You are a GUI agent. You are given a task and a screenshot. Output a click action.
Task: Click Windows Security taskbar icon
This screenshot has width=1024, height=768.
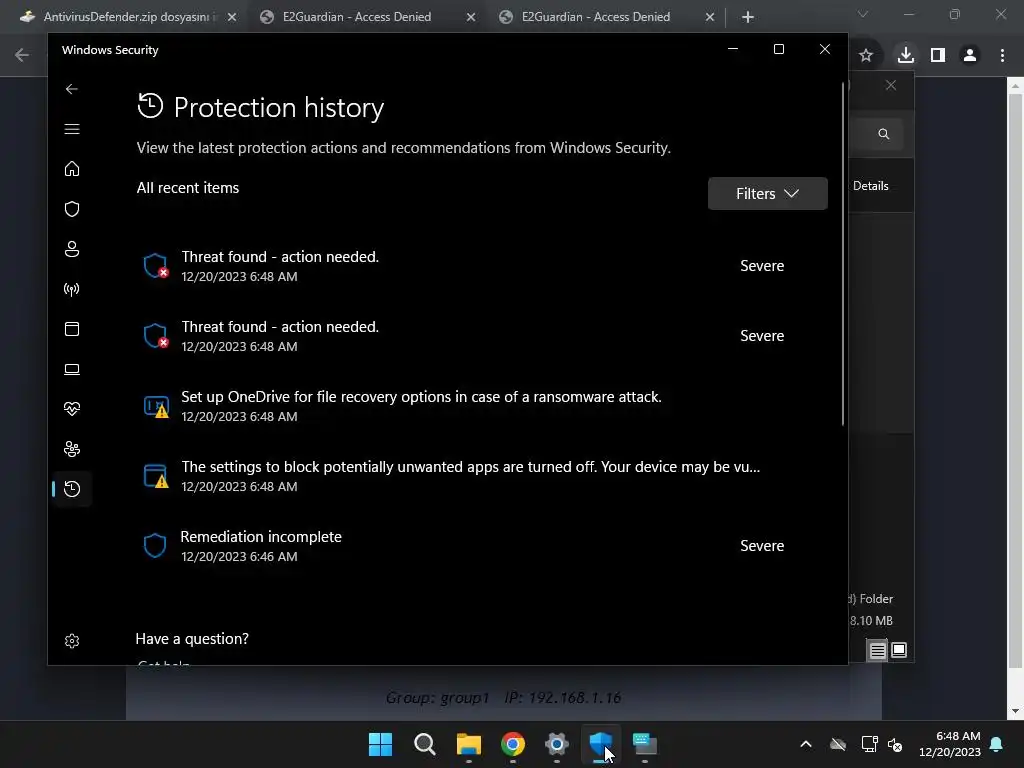[x=601, y=744]
